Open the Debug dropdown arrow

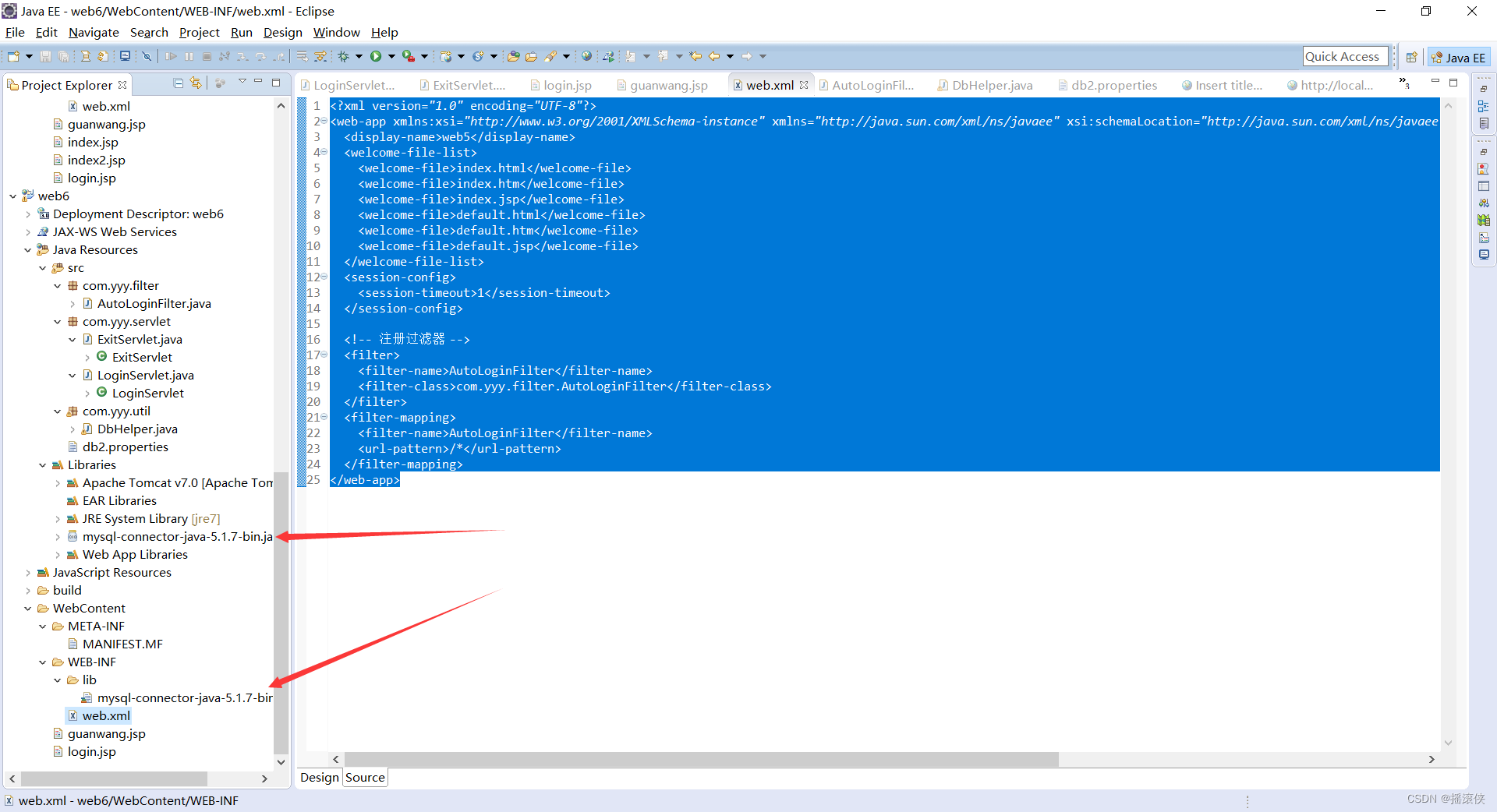click(359, 56)
